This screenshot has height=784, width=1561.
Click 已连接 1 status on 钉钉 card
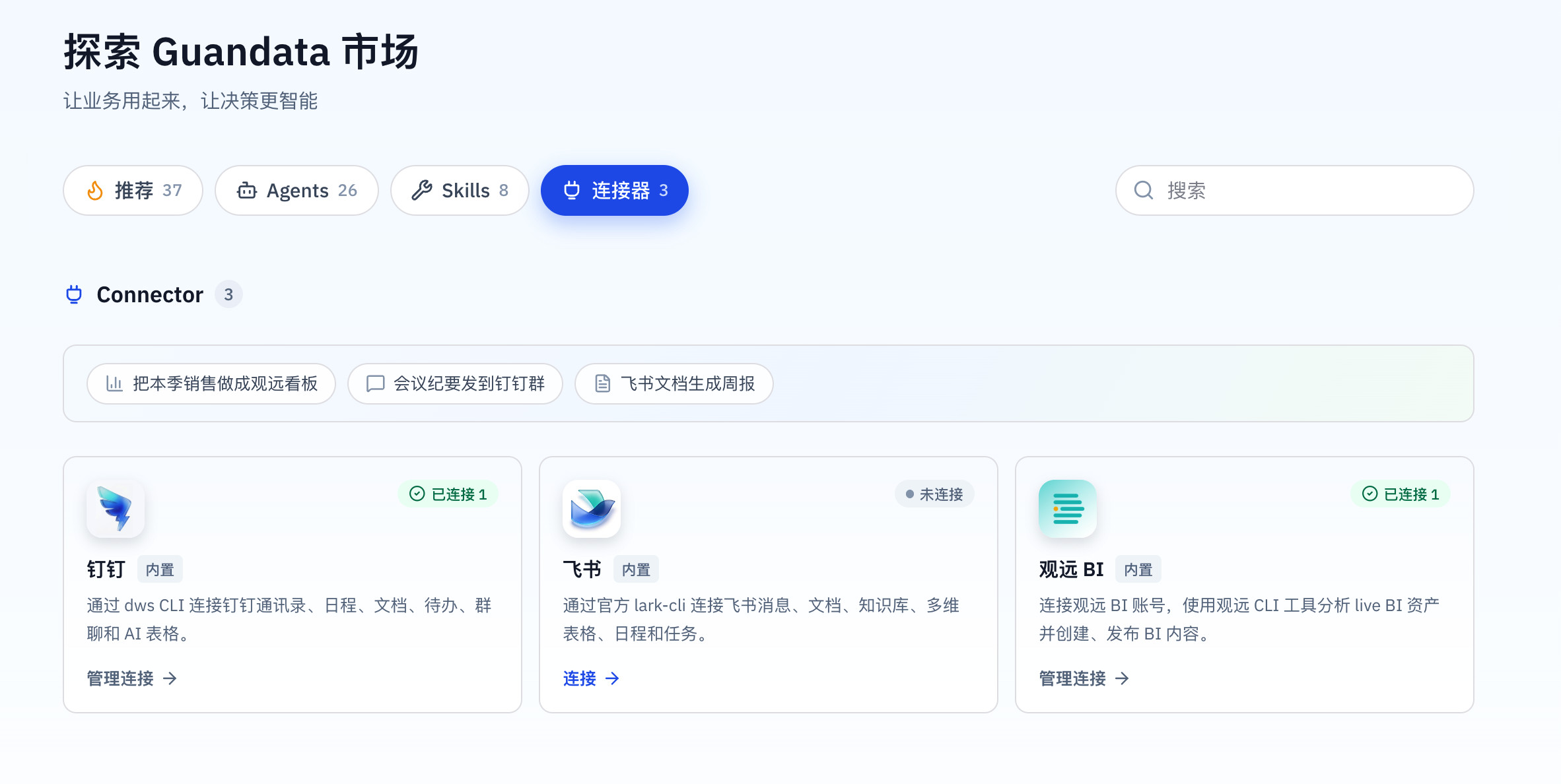(x=448, y=494)
